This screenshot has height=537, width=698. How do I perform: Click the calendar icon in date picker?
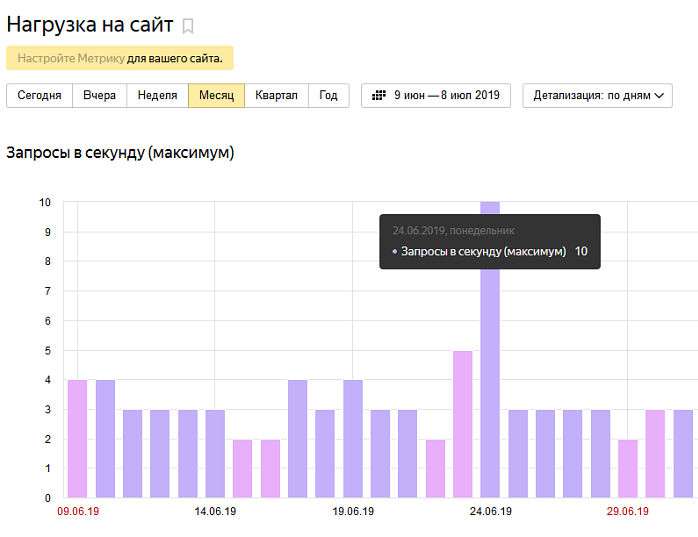pos(378,95)
